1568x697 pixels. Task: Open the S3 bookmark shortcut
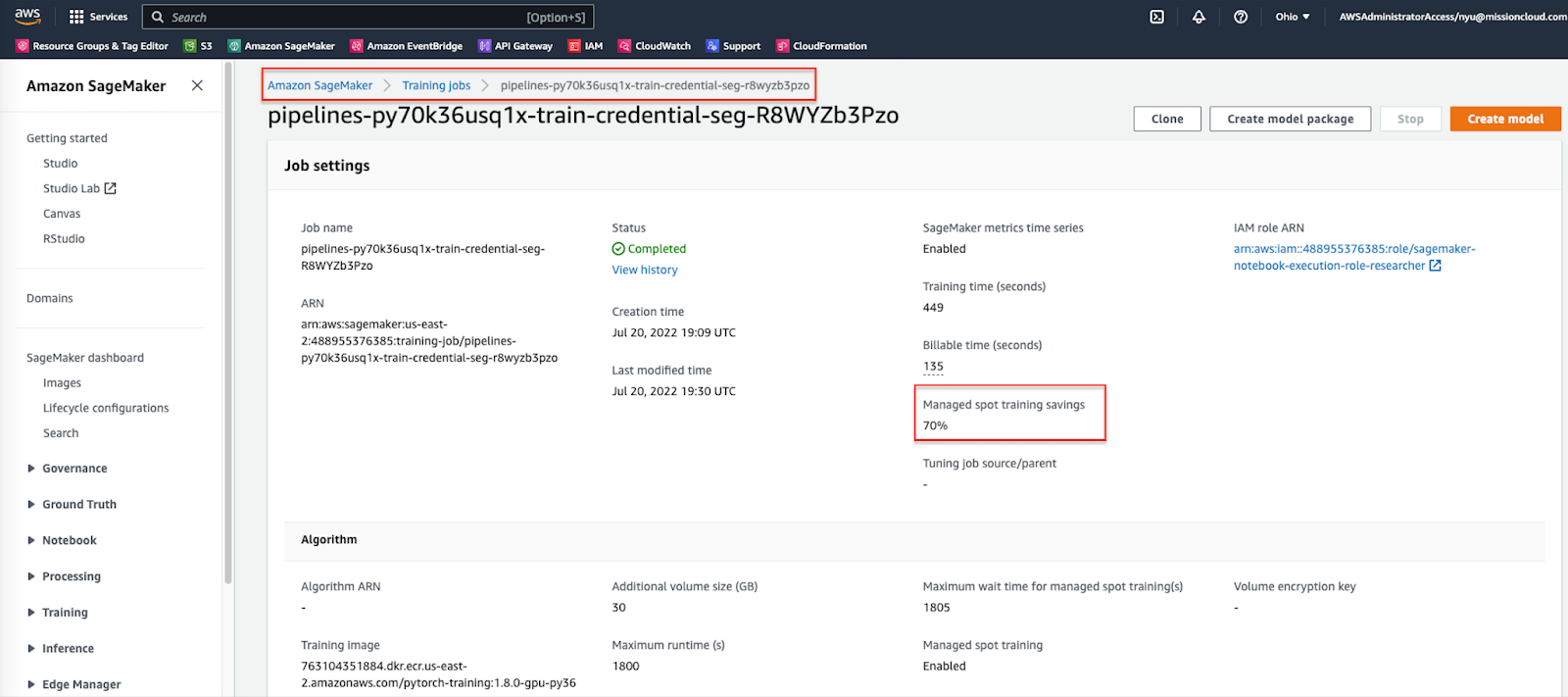point(198,46)
